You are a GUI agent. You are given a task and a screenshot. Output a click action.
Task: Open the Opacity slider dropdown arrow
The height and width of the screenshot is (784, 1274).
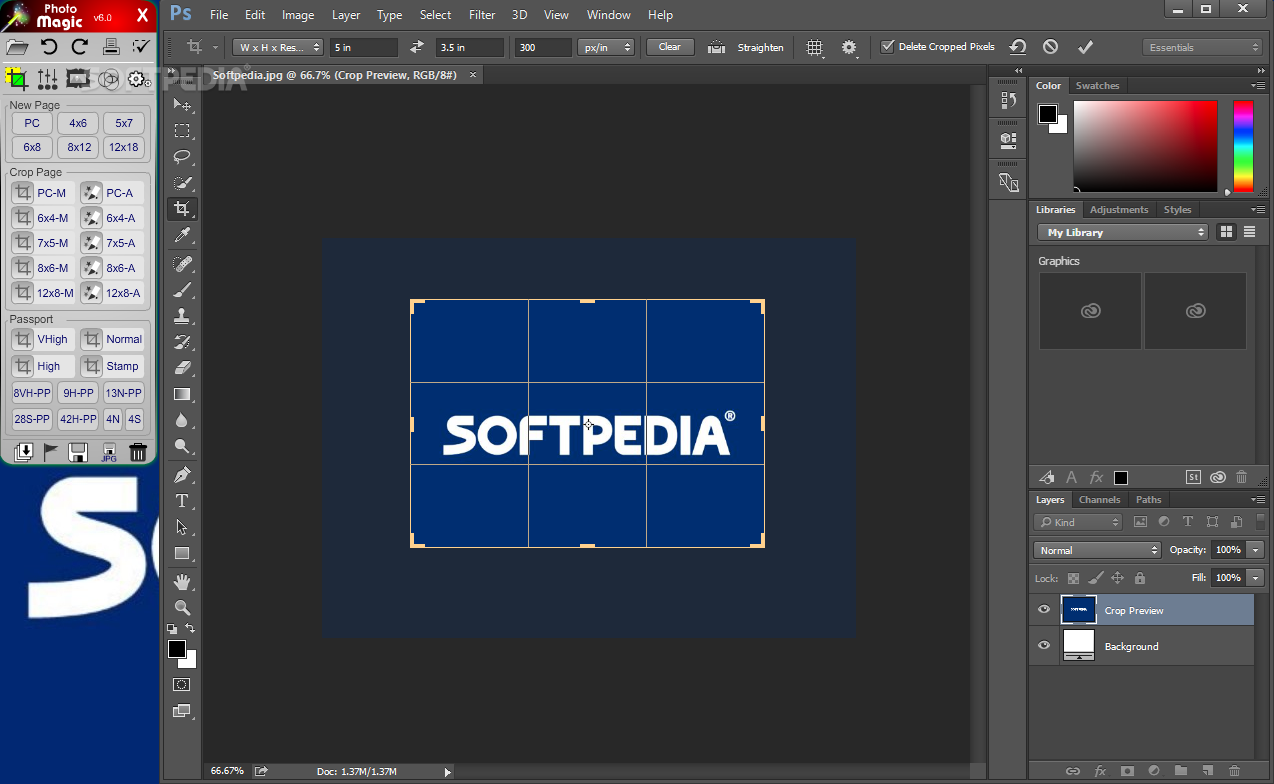[x=1255, y=550]
